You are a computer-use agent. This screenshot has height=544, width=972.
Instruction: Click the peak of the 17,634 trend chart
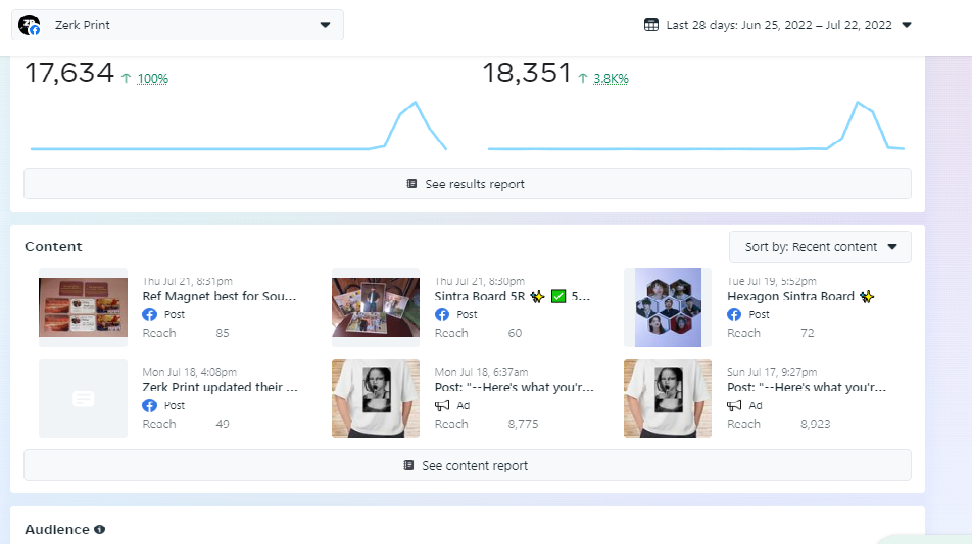415,103
